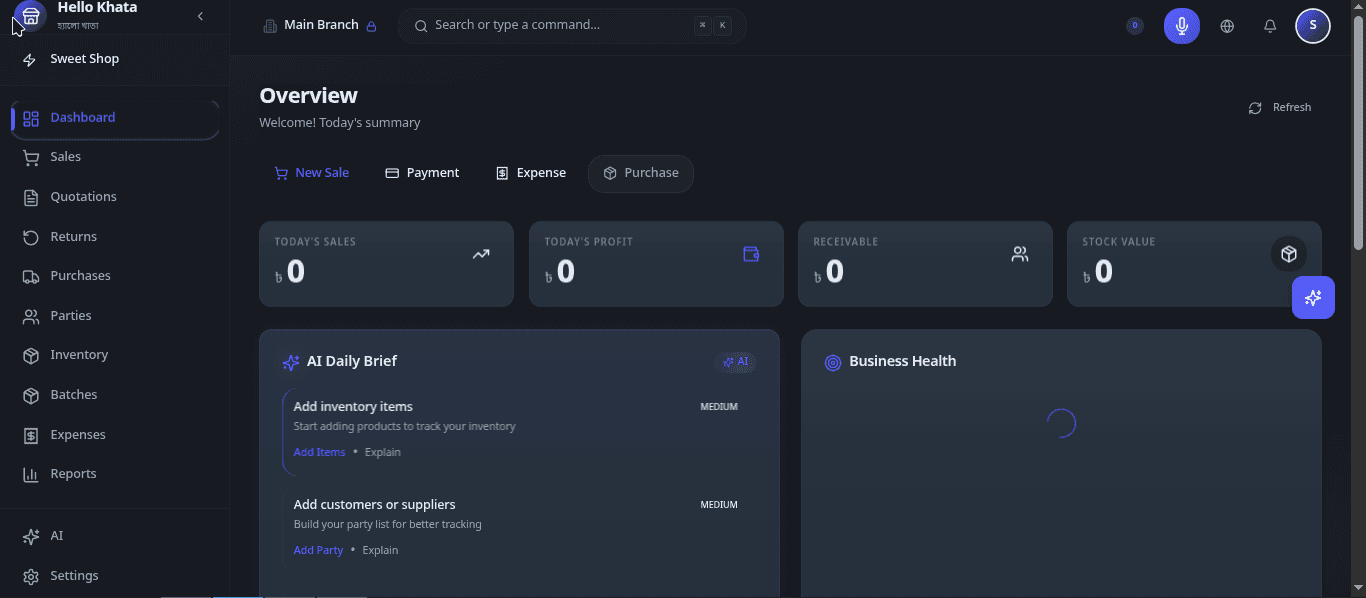Open the voice command microphone
The width and height of the screenshot is (1366, 598).
click(1181, 25)
